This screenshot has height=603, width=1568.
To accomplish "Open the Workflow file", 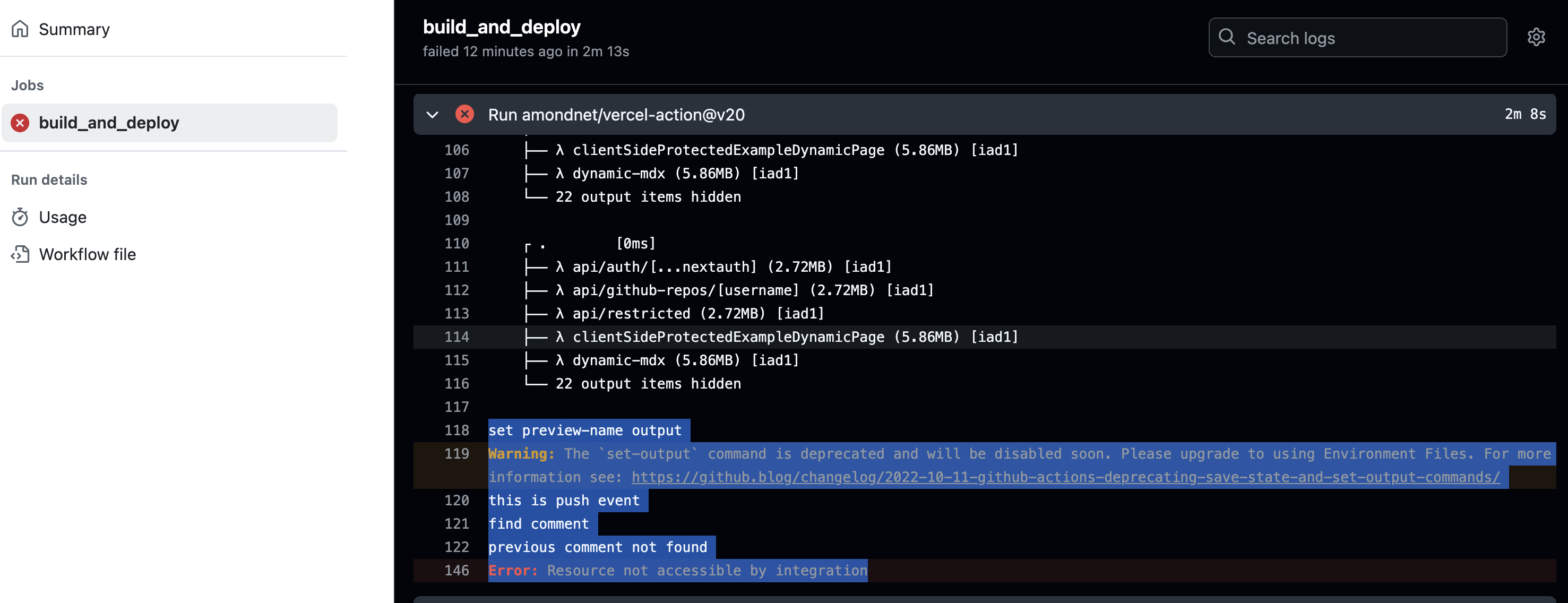I will pos(87,254).
